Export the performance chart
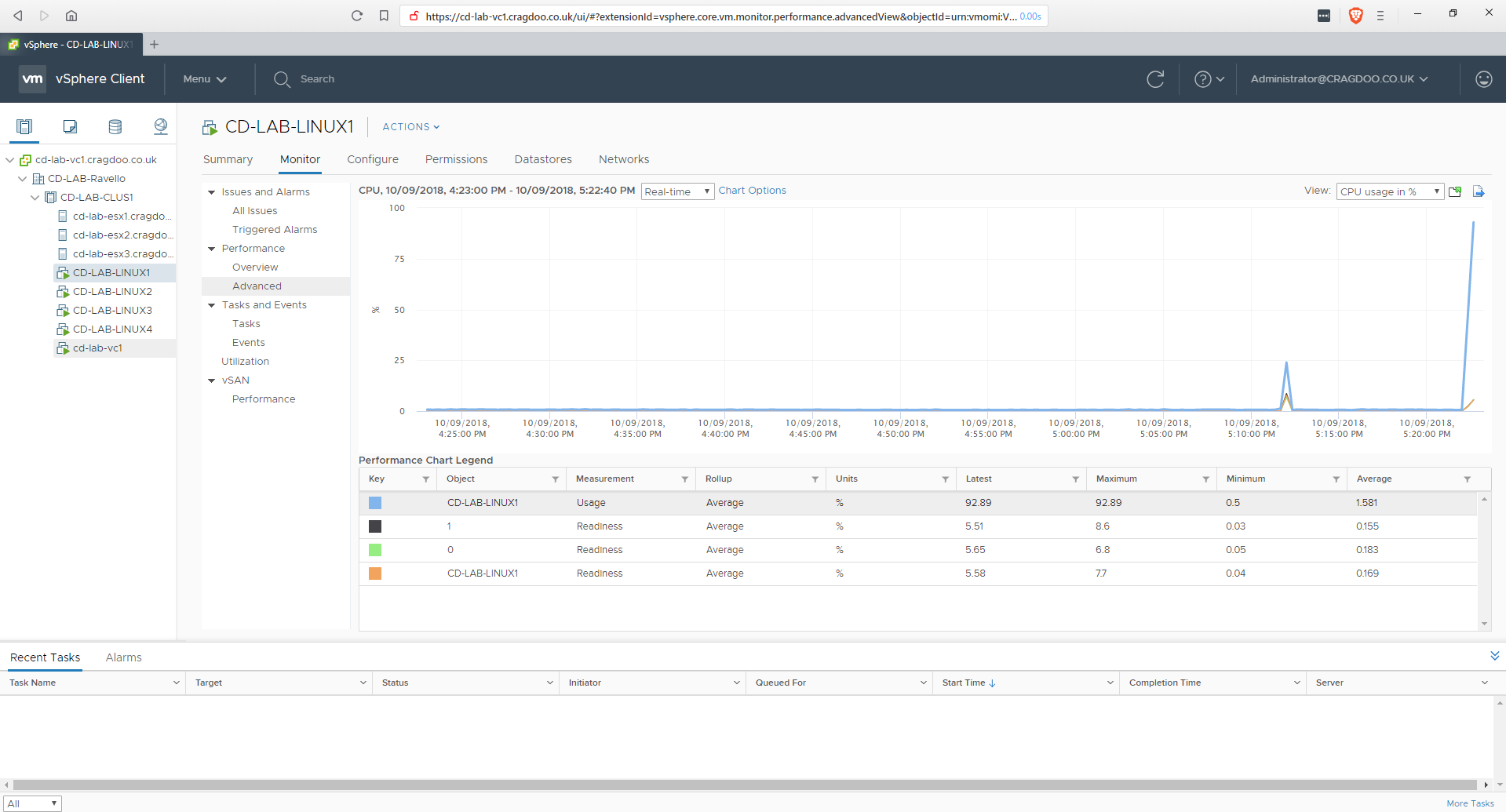 point(1479,191)
